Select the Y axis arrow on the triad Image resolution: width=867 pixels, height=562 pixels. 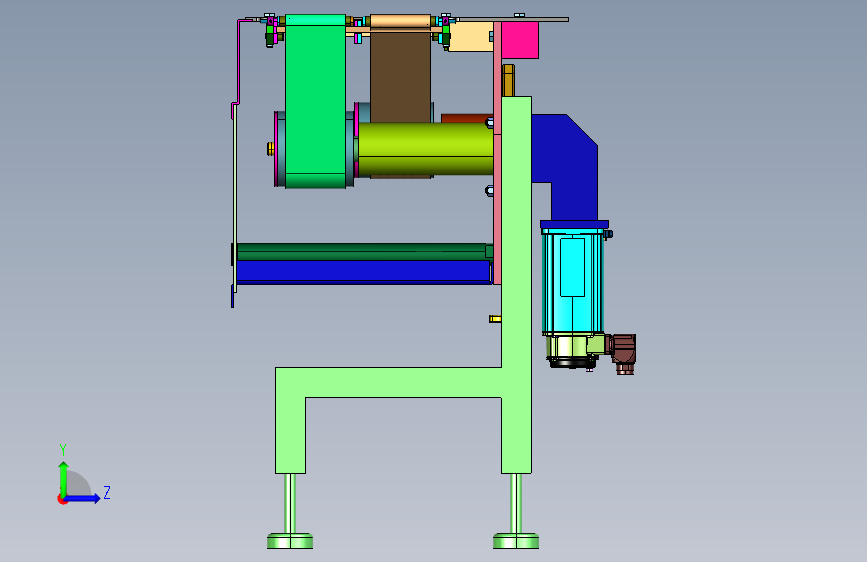(x=64, y=478)
